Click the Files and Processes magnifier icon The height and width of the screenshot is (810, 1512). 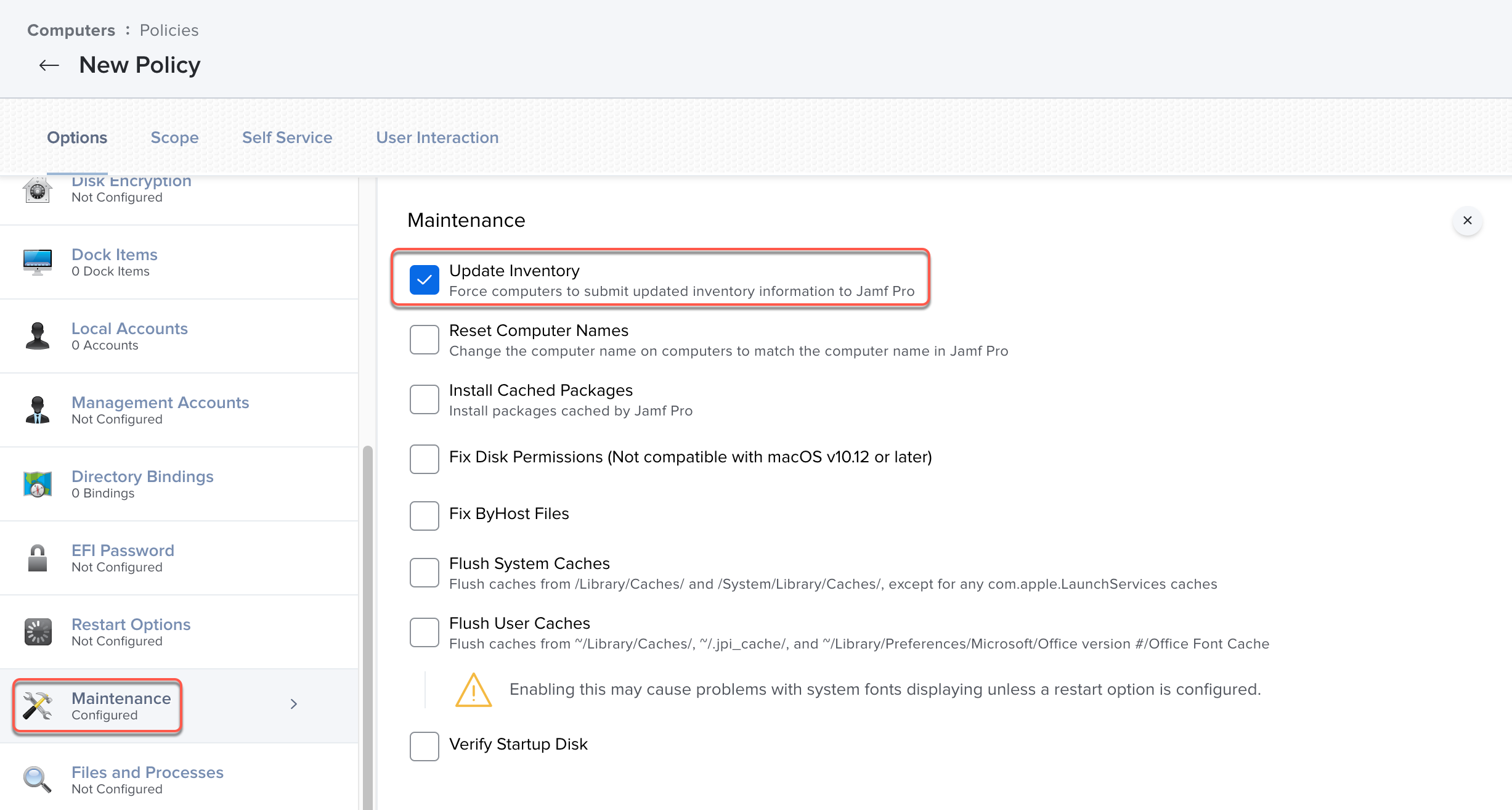(x=38, y=780)
